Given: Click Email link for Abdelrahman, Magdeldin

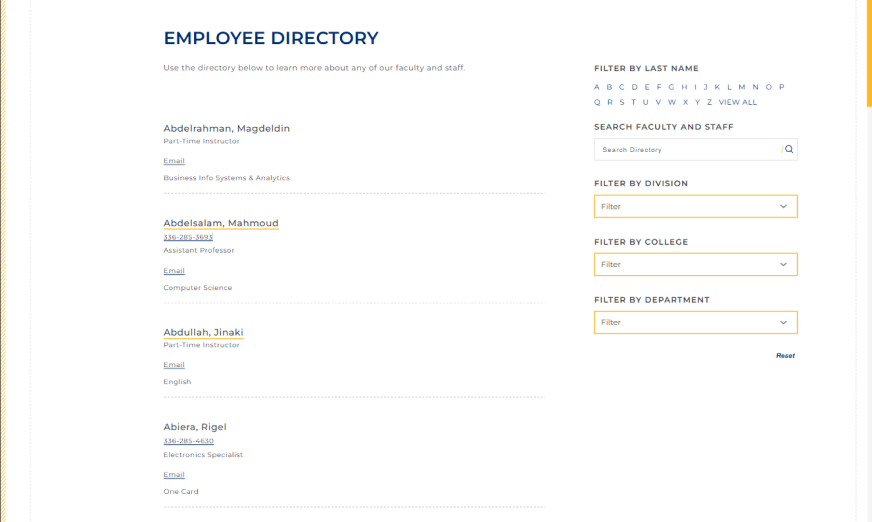Looking at the screenshot, I should (x=174, y=161).
